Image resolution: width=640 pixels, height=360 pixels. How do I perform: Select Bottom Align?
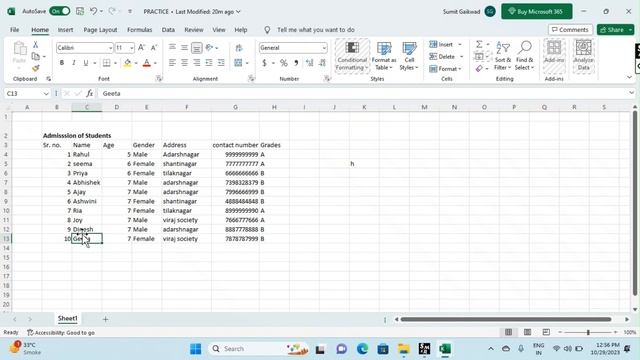[x=197, y=48]
